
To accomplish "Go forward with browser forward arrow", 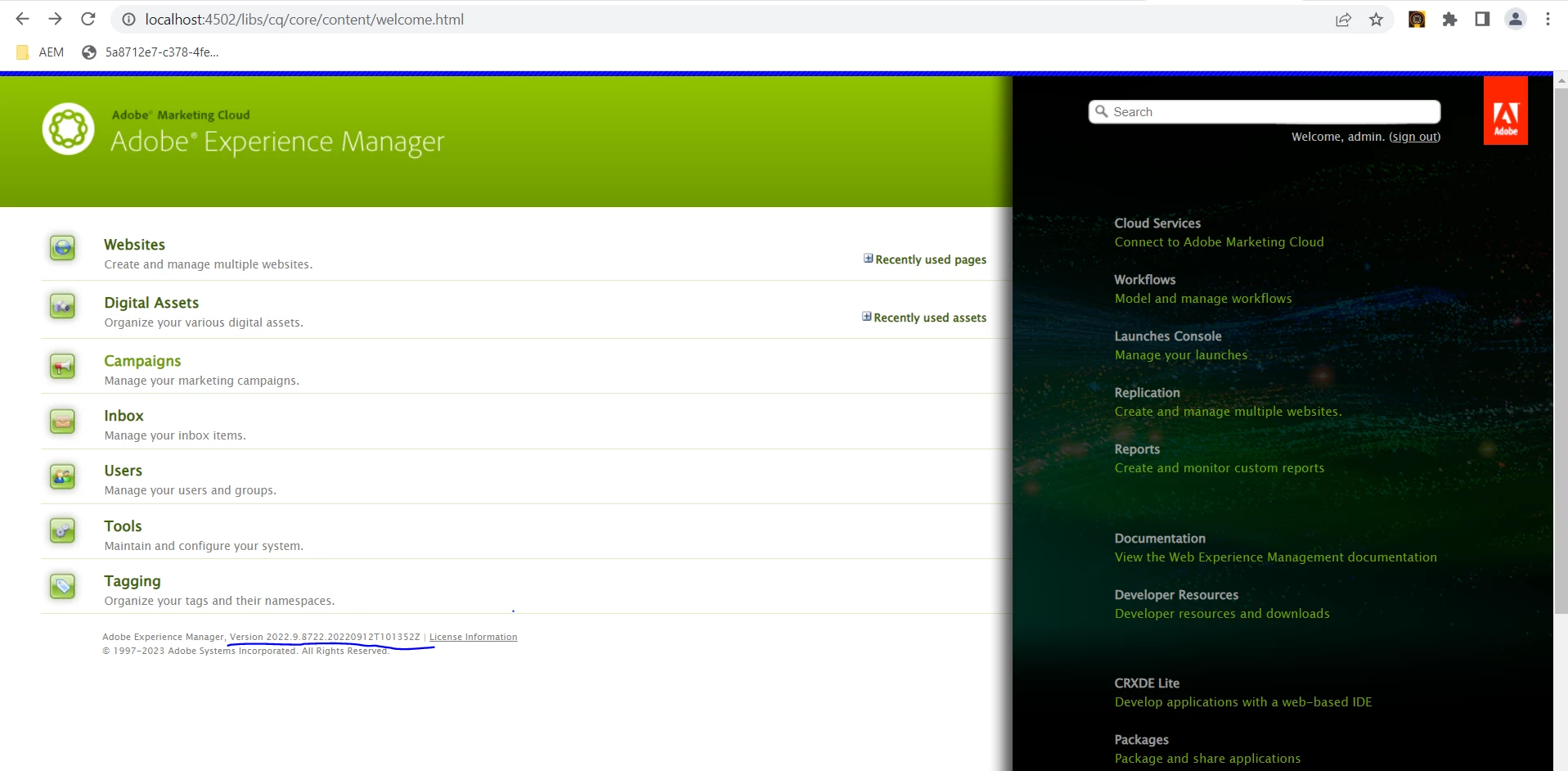I will (x=55, y=19).
